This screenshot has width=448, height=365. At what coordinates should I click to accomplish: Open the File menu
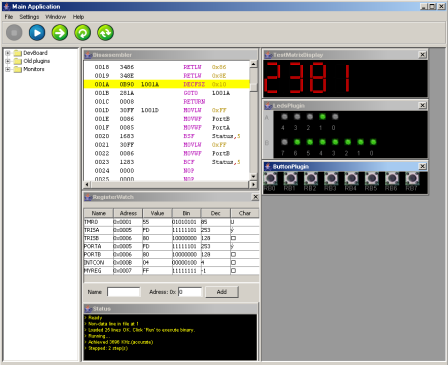point(9,17)
